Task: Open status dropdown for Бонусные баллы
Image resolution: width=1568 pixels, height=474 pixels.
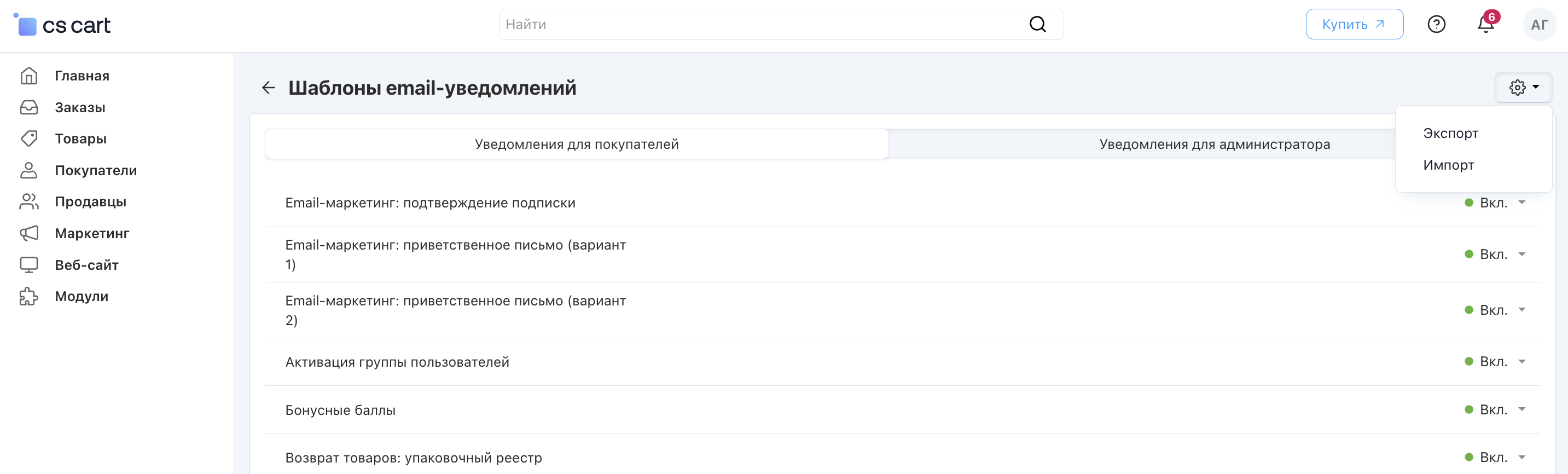Action: tap(1495, 409)
